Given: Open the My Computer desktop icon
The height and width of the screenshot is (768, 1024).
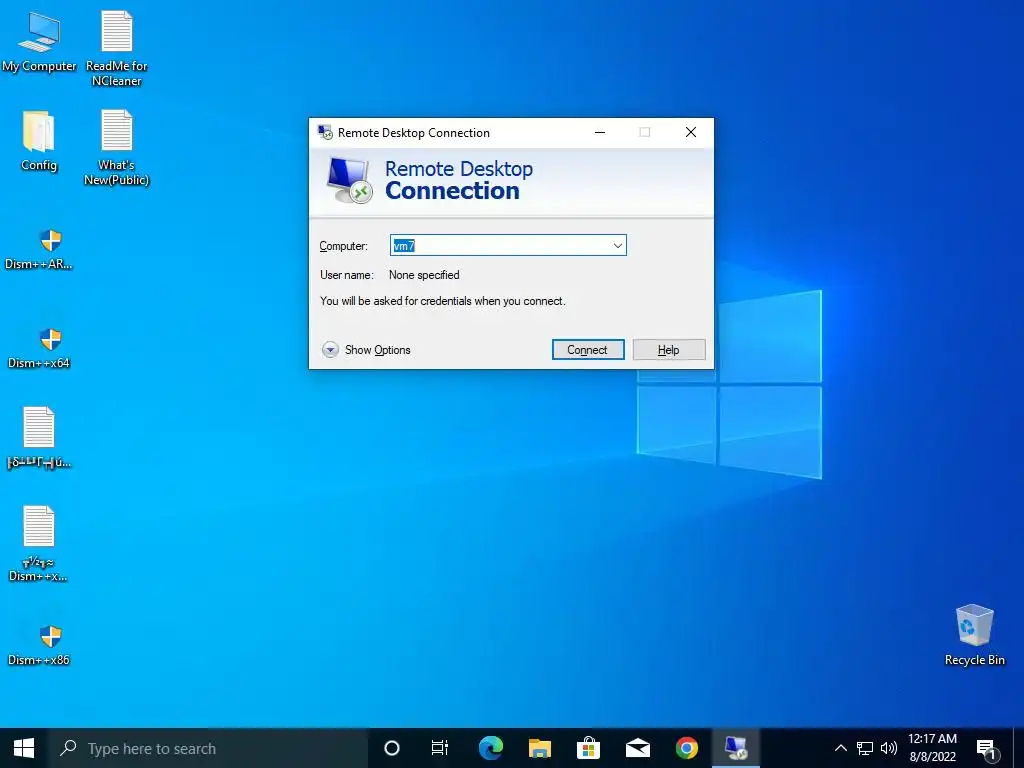Looking at the screenshot, I should click(39, 42).
